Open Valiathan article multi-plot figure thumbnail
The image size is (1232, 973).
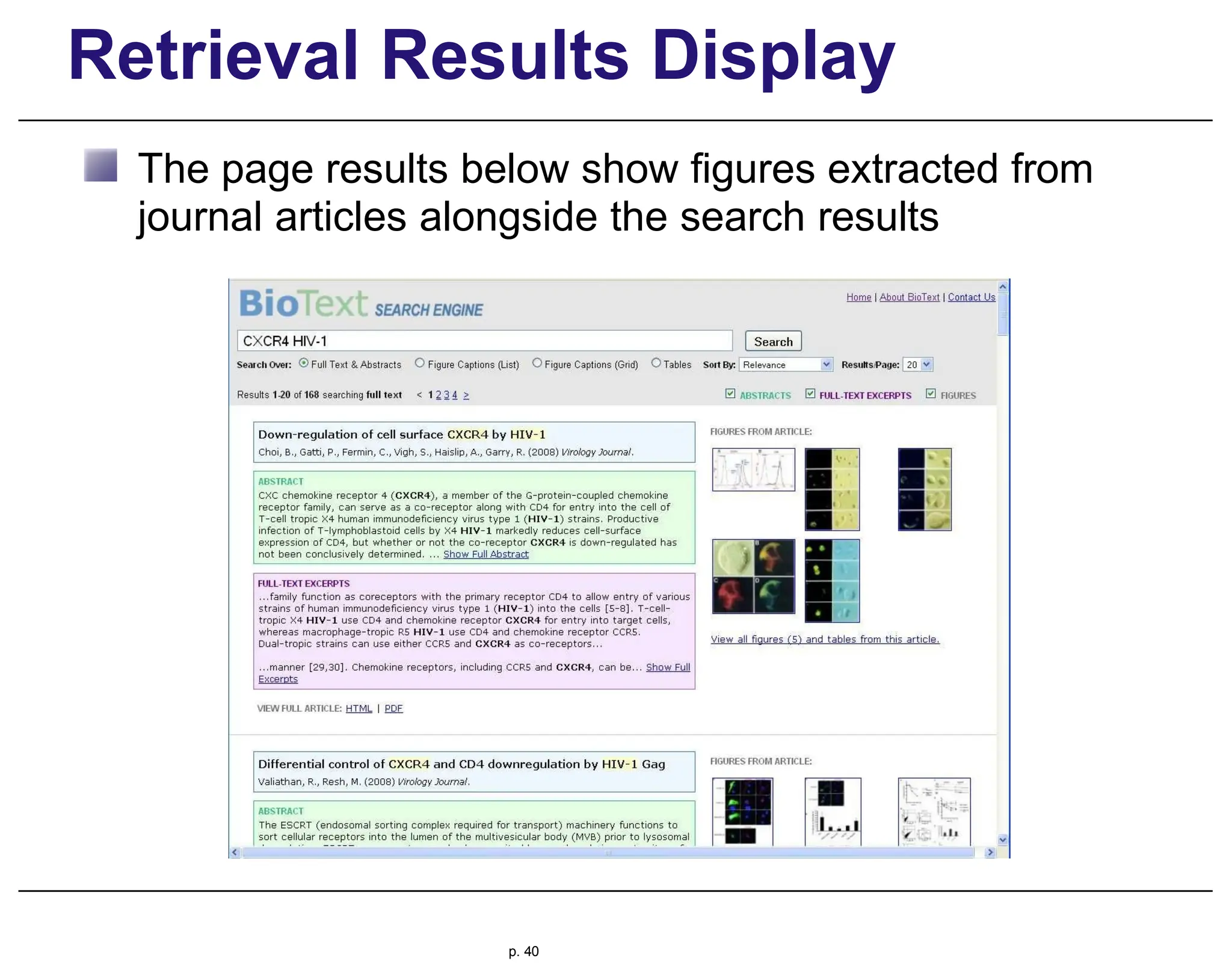[934, 812]
